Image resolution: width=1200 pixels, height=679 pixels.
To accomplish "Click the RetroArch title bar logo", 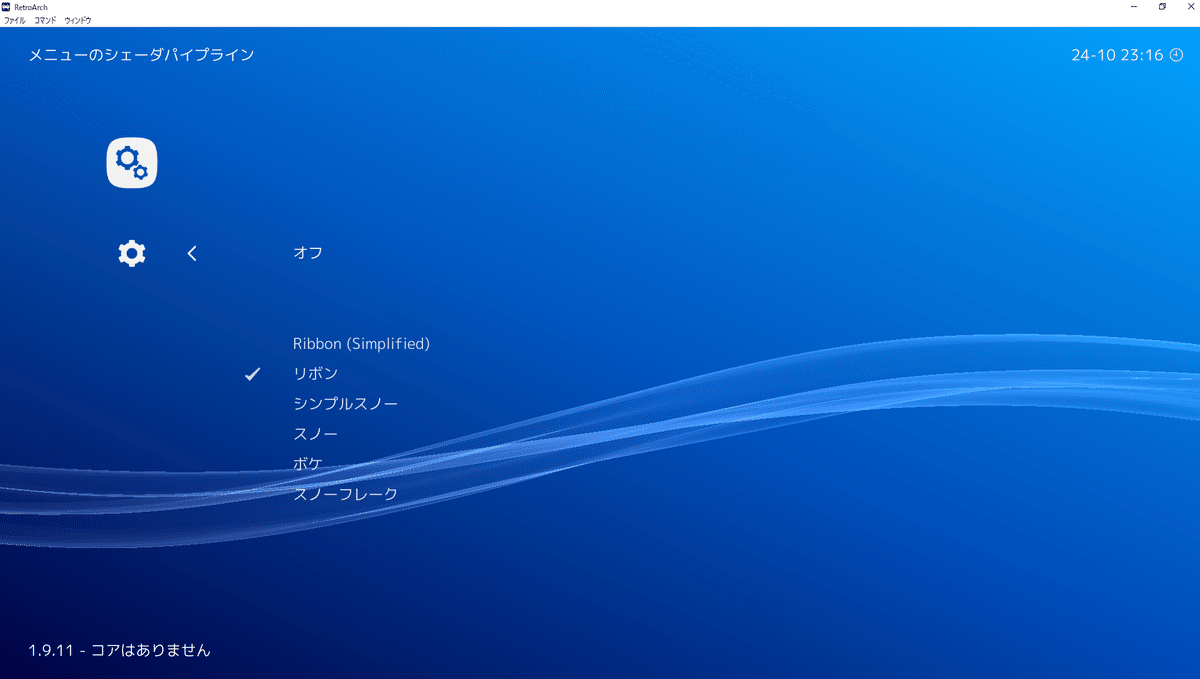I will point(7,6).
